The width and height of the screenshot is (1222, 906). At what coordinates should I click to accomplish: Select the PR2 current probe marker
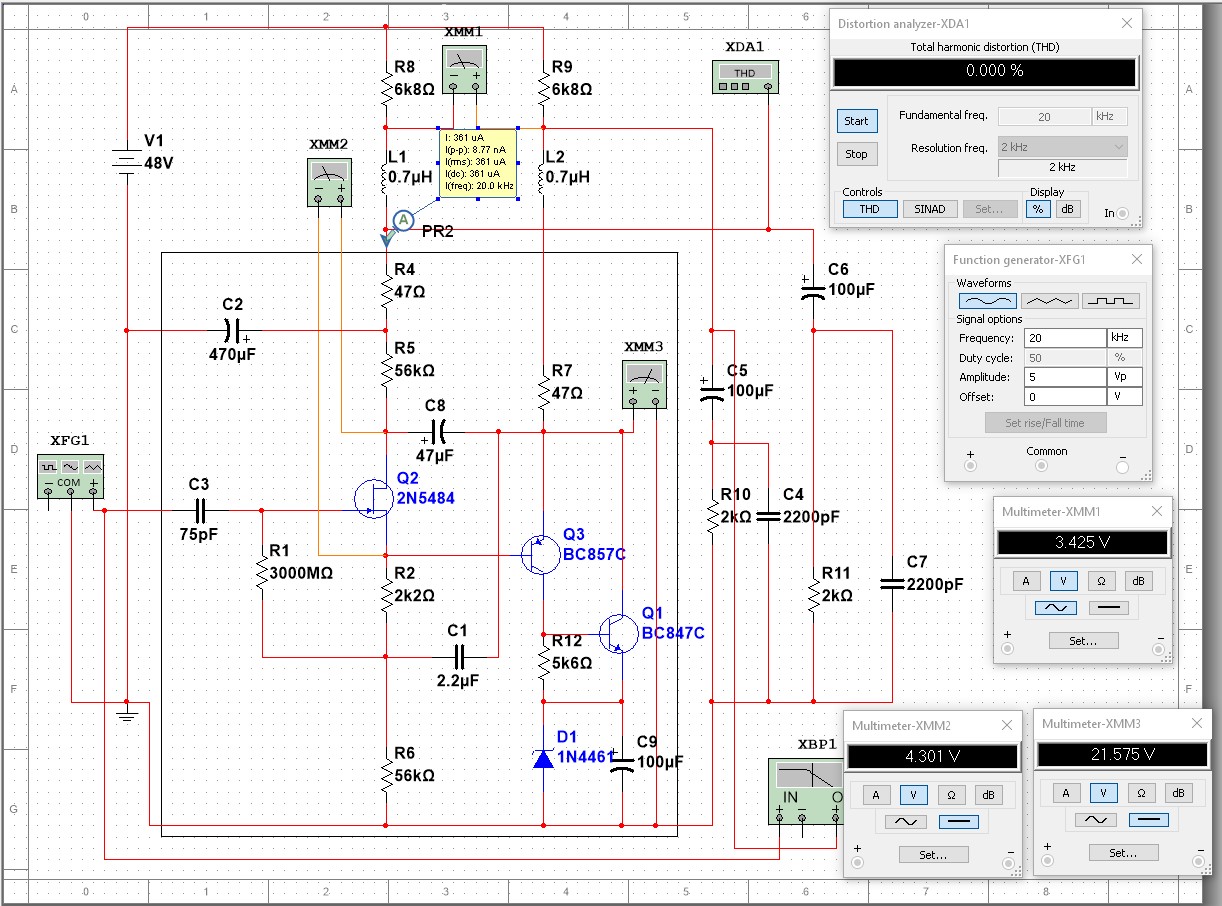[401, 220]
